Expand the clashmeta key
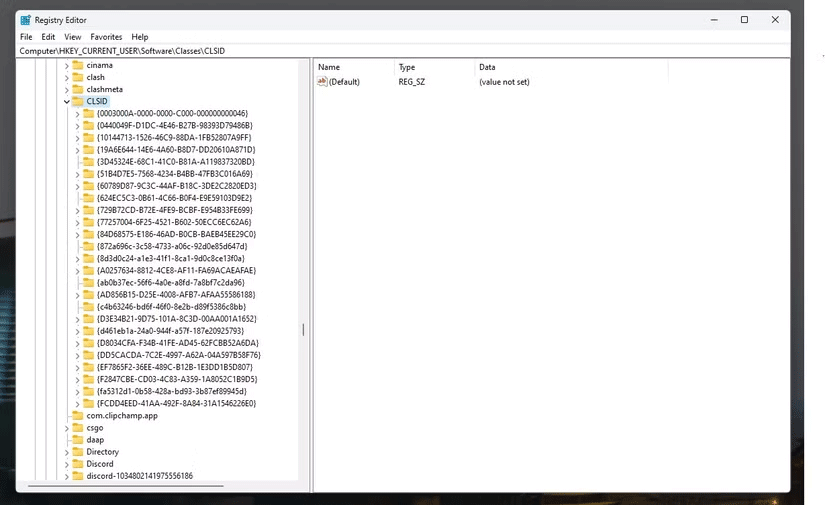This screenshot has width=825, height=505. [x=67, y=89]
